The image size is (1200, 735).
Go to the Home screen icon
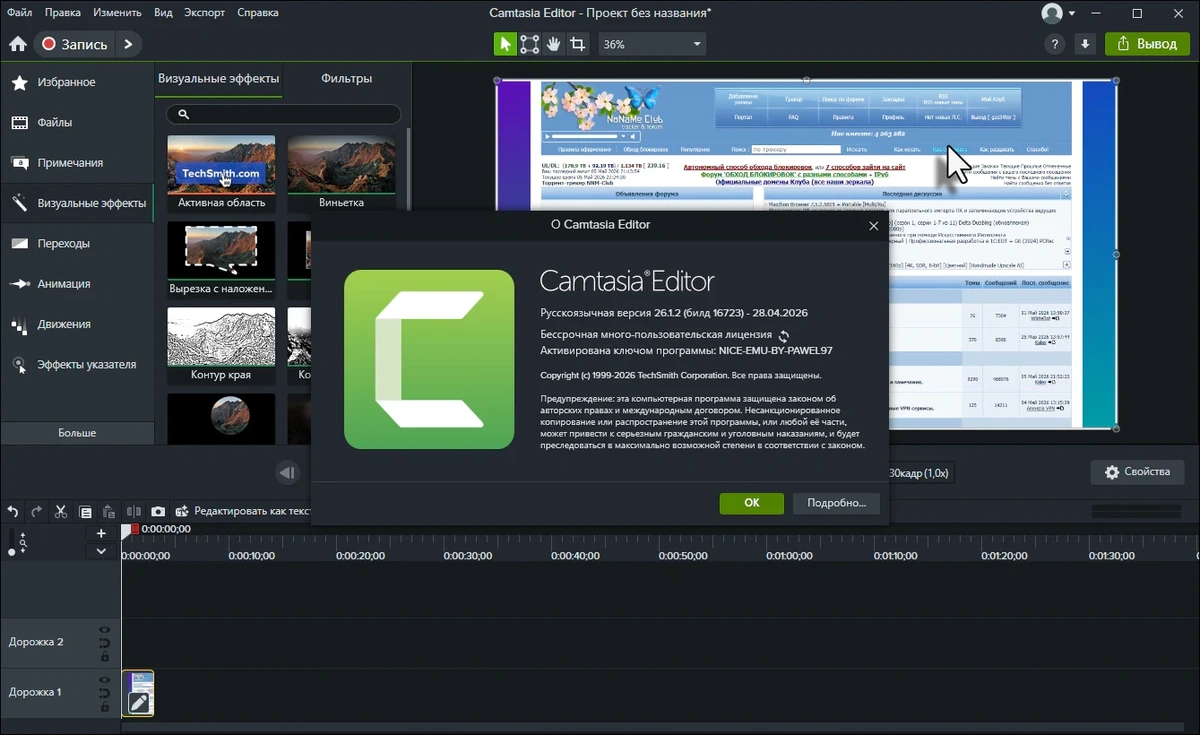[17, 44]
